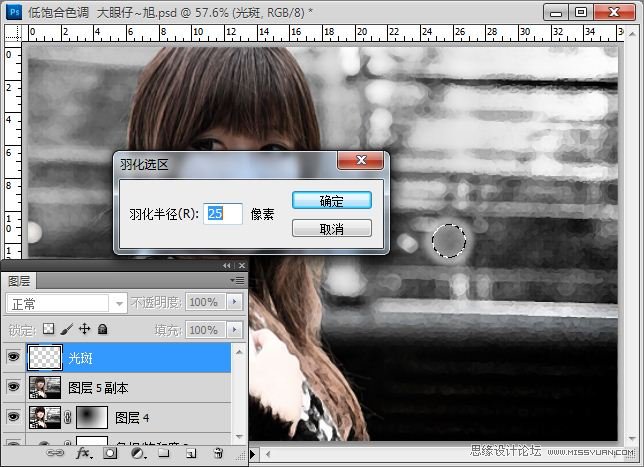Image resolution: width=644 pixels, height=467 pixels.
Task: Hide the 光斑 layer
Action: [x=14, y=357]
